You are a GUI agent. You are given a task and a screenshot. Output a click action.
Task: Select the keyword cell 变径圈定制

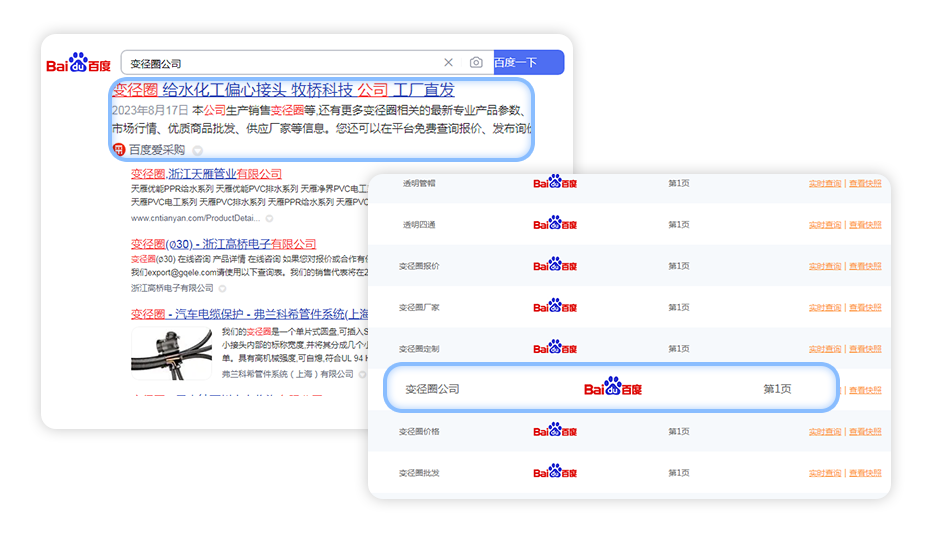click(419, 349)
